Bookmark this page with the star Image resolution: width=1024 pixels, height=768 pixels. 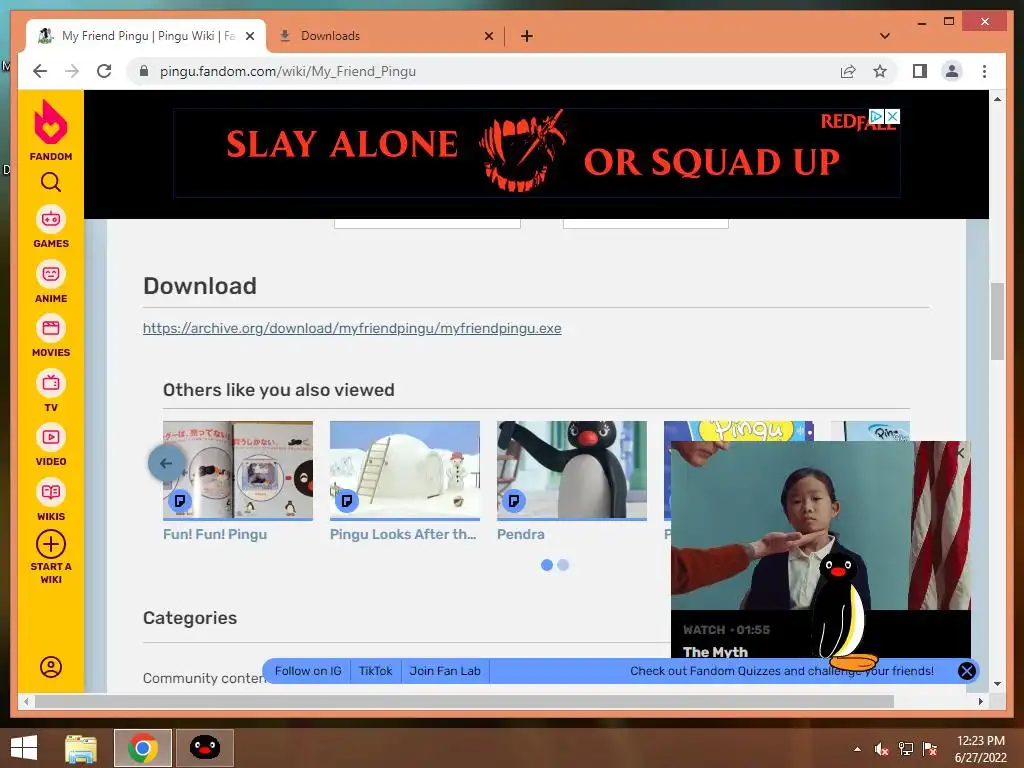click(x=880, y=71)
